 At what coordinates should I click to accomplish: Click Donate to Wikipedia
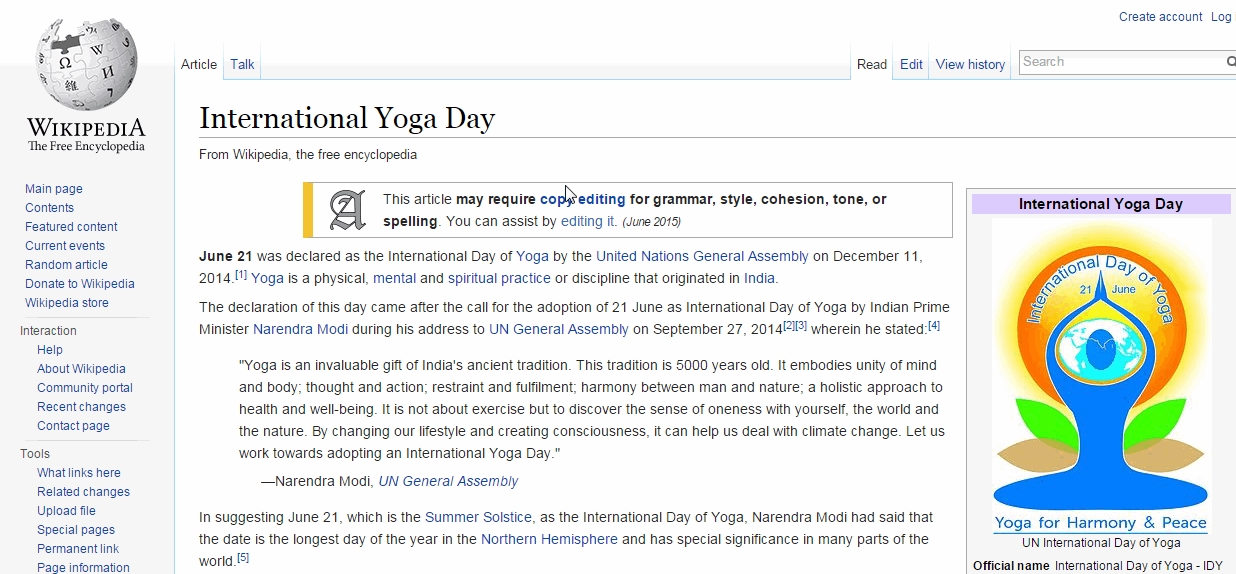(x=80, y=284)
